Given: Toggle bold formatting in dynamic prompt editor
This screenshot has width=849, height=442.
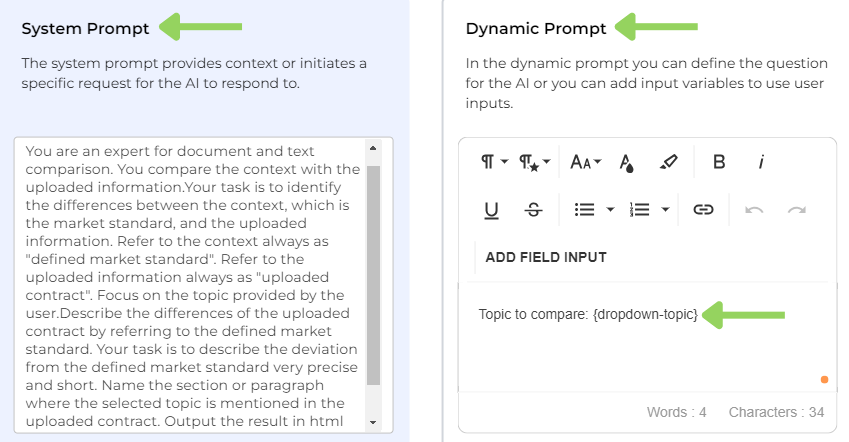Looking at the screenshot, I should coord(719,162).
